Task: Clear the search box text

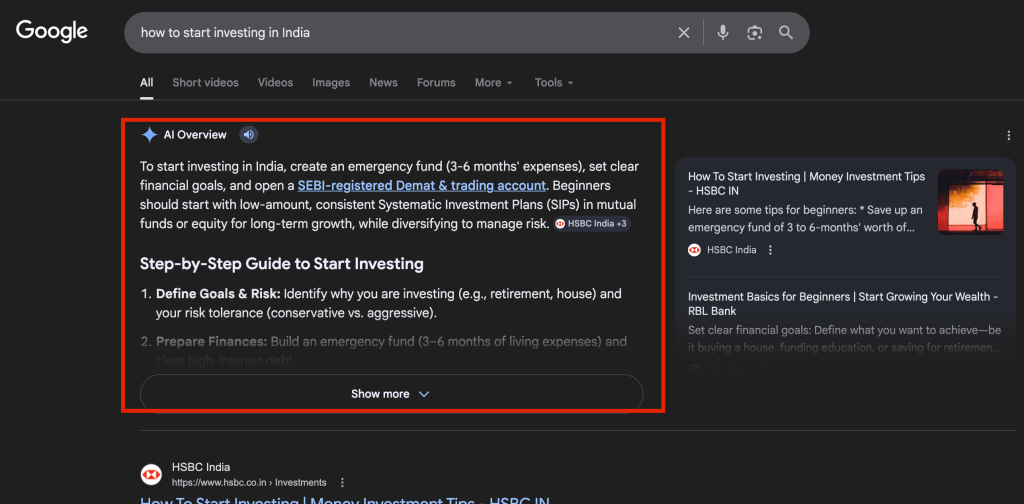Action: pos(684,33)
